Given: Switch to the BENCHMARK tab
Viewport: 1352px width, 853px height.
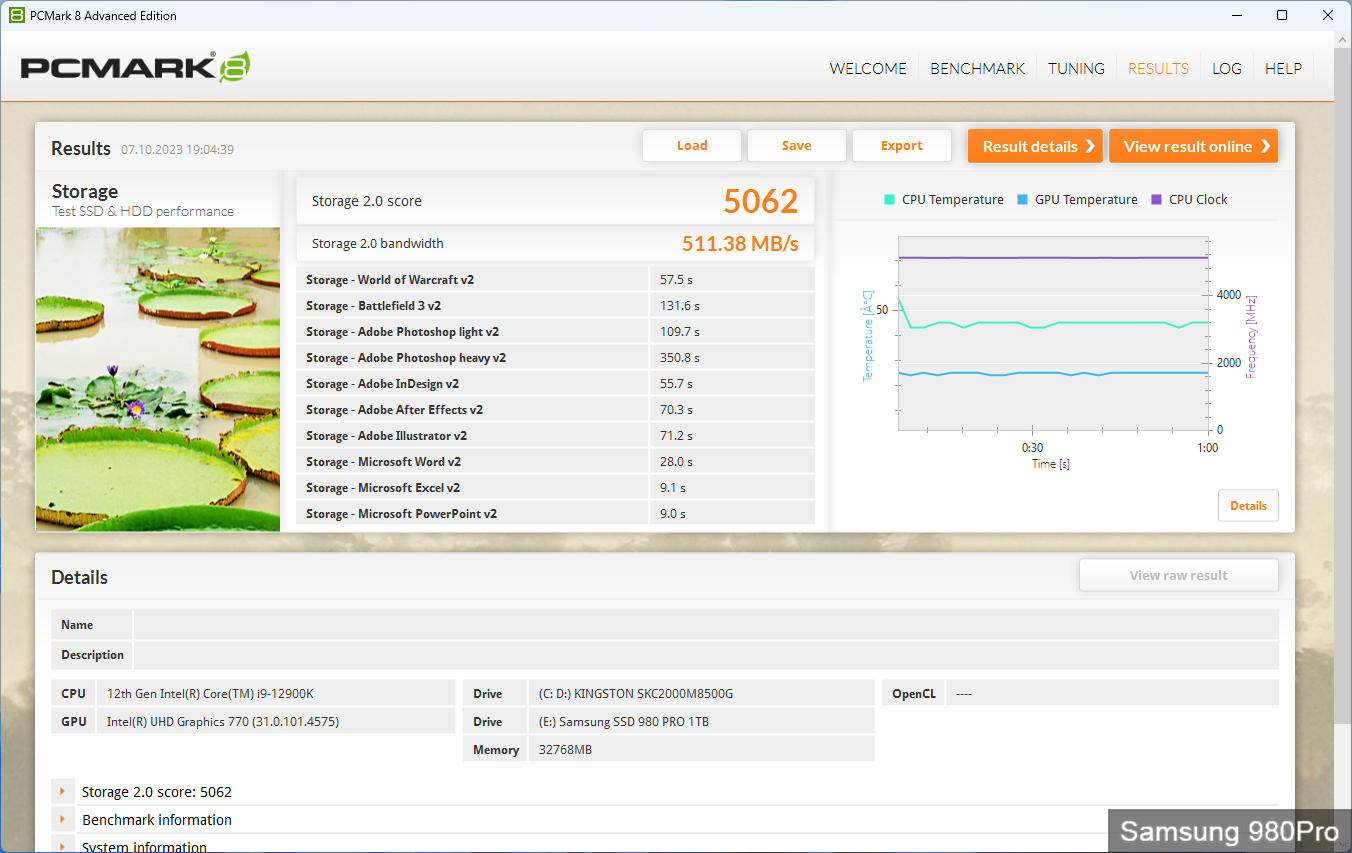Looking at the screenshot, I should [977, 69].
